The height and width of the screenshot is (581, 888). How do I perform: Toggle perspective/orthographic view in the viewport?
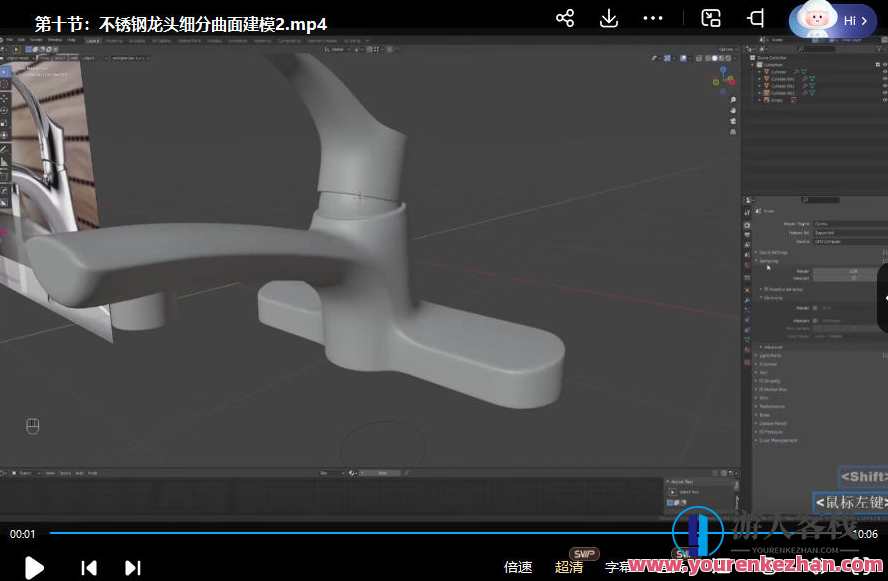click(x=733, y=131)
